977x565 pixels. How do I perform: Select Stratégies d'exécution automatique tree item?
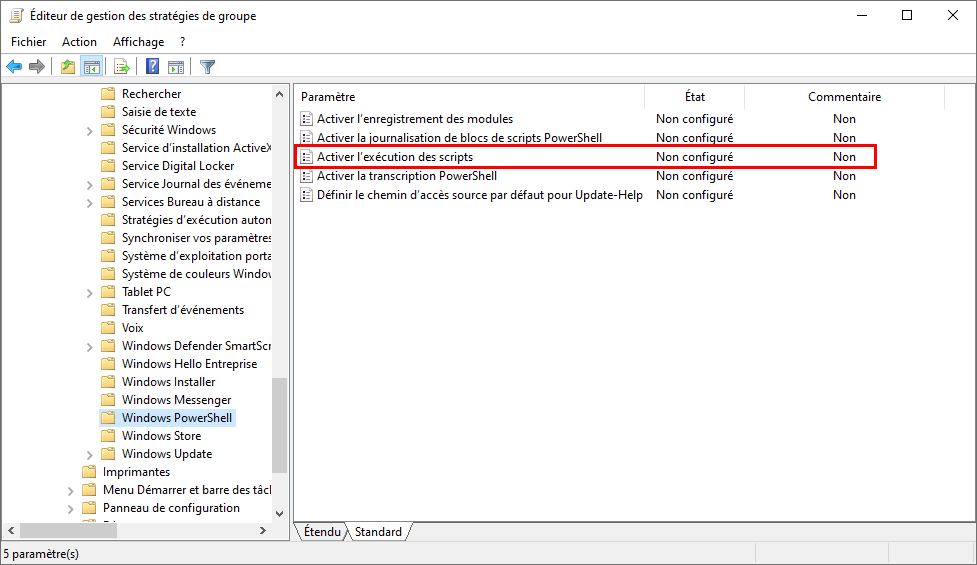pos(196,220)
